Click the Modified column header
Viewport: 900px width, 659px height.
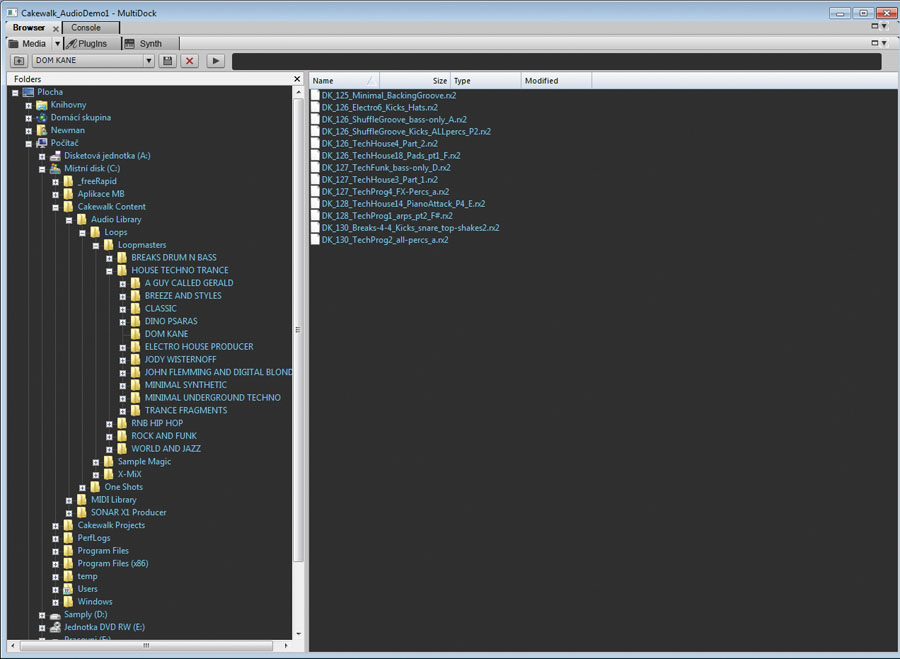pyautogui.click(x=555, y=80)
